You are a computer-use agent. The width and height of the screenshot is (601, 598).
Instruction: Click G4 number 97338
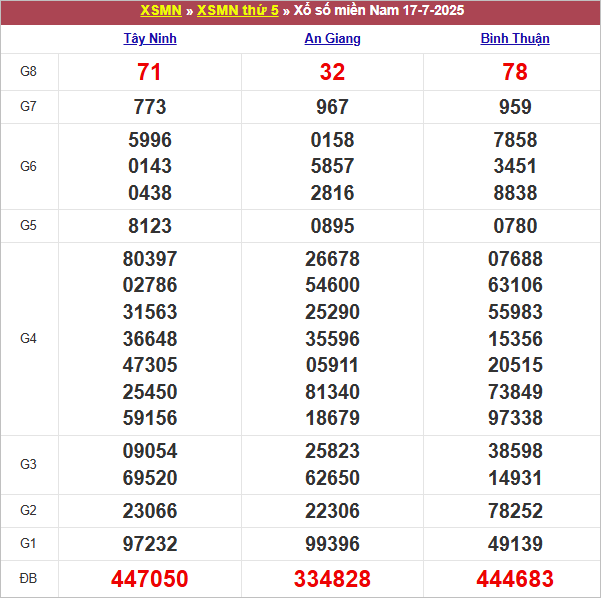pos(515,418)
